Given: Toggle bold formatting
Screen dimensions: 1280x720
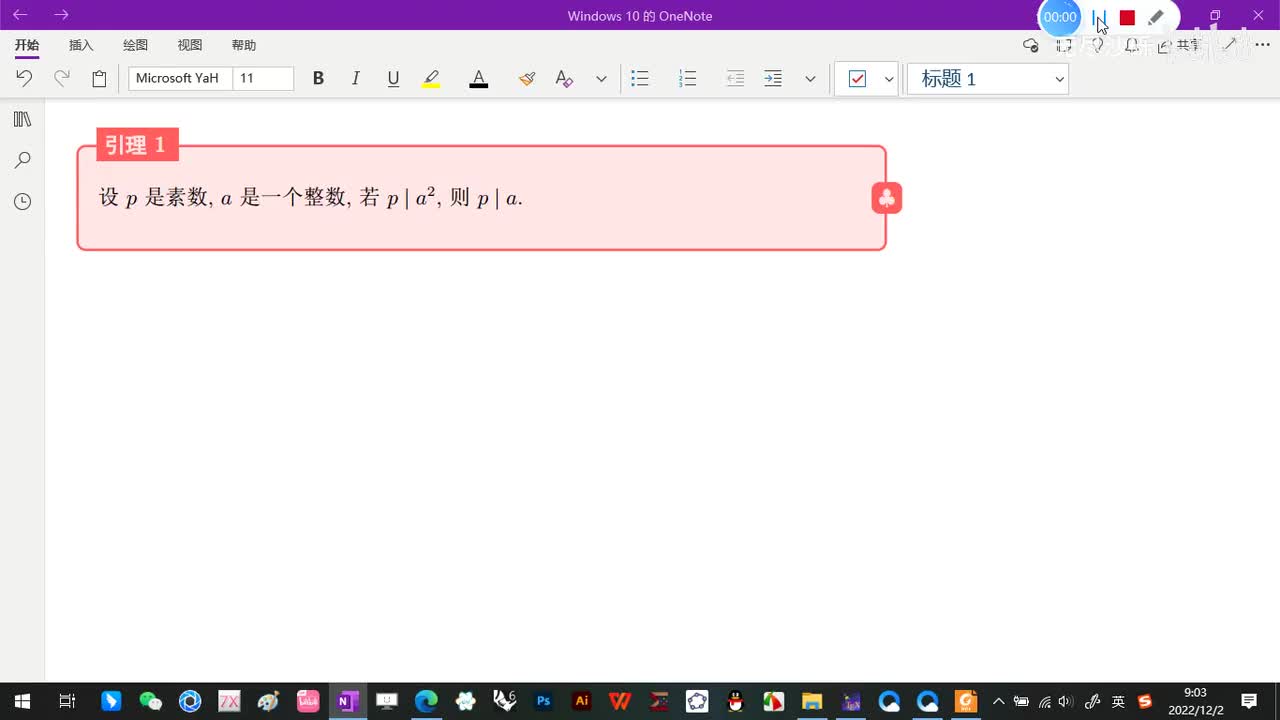Looking at the screenshot, I should click(x=318, y=78).
